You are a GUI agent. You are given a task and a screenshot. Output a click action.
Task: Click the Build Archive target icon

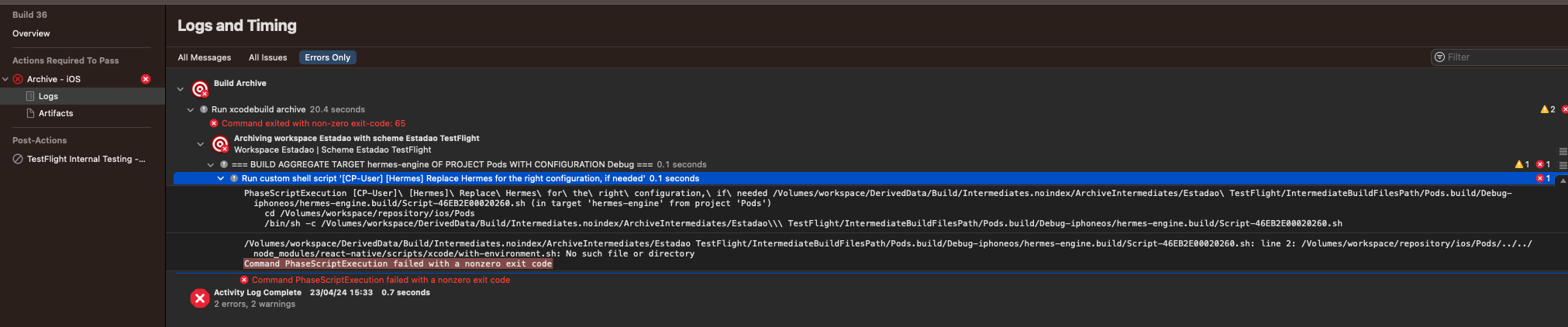200,89
